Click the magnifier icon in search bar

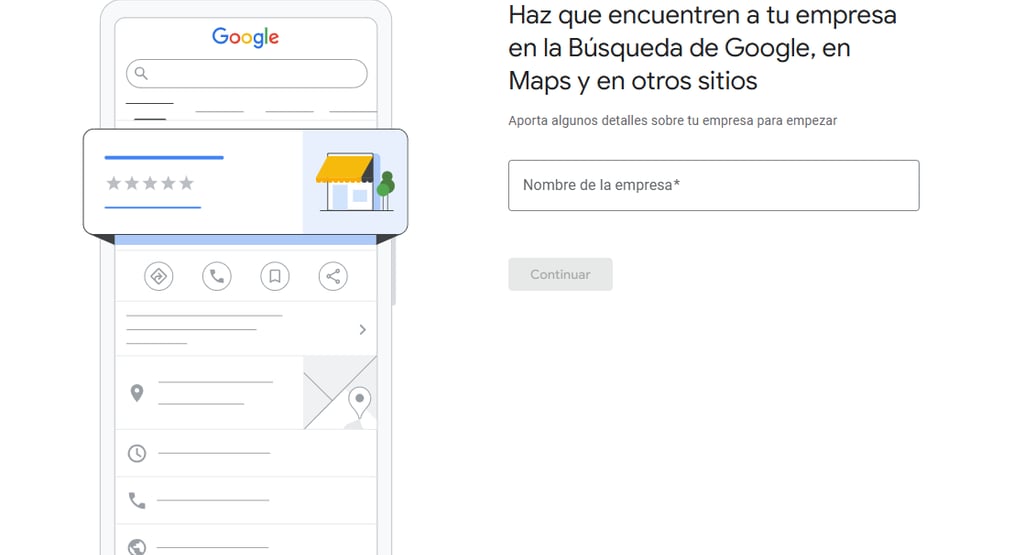click(141, 73)
